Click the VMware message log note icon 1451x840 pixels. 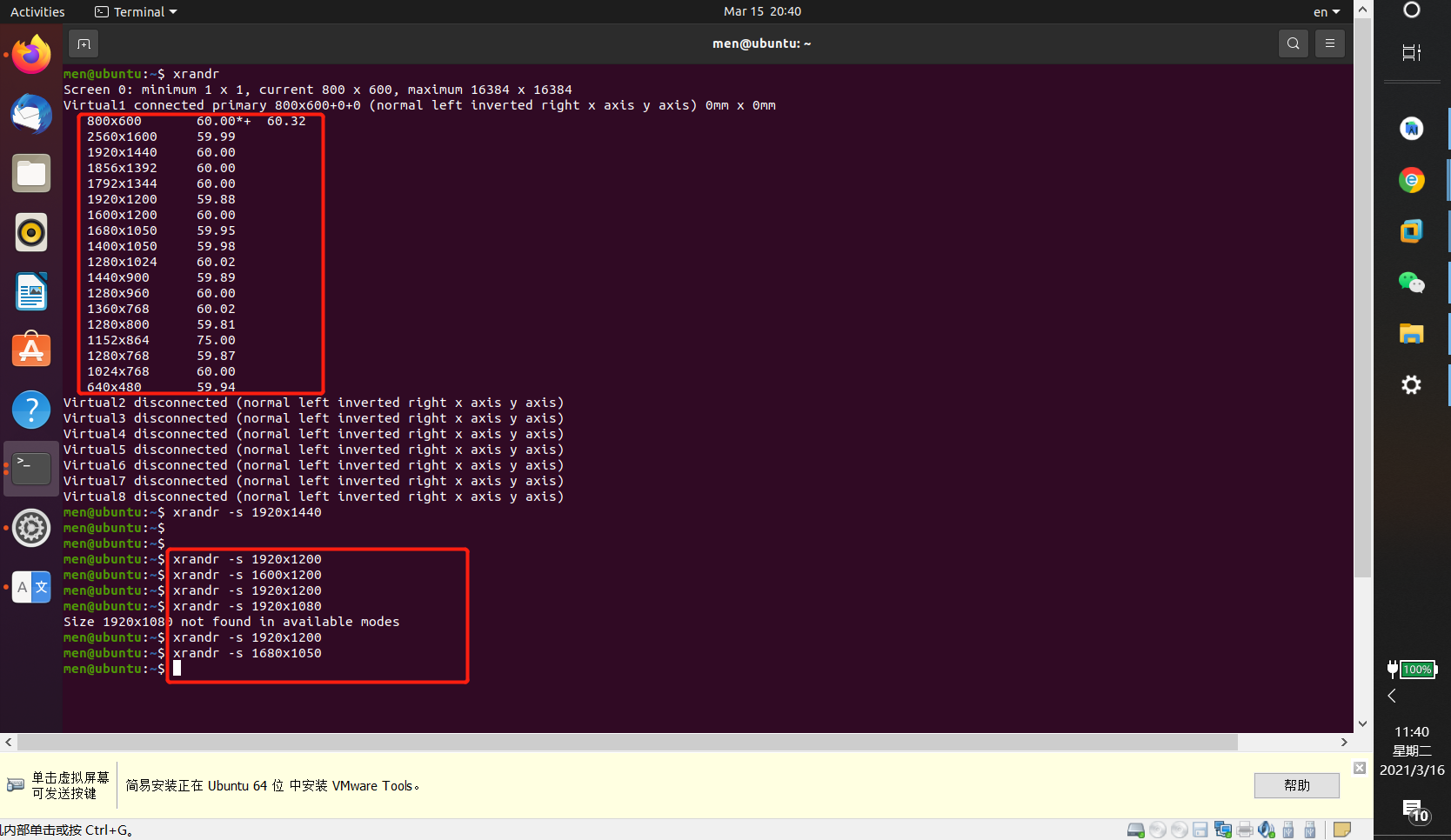tap(1342, 830)
